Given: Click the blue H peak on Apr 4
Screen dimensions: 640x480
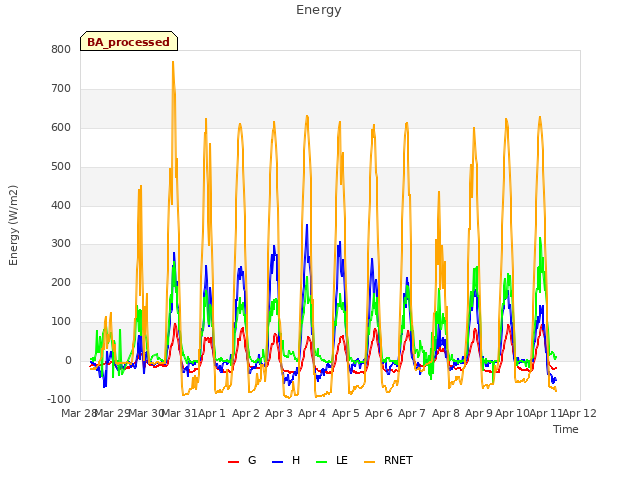Looking at the screenshot, I should click(x=307, y=225).
